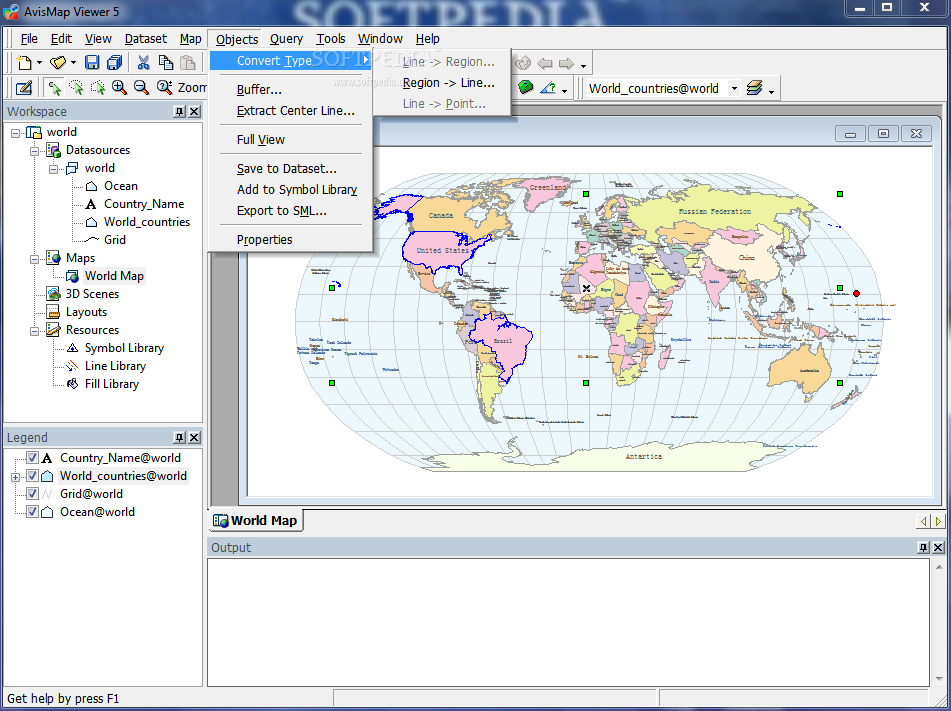The width and height of the screenshot is (951, 711).
Task: Click inside the Output text area
Action: [568, 622]
